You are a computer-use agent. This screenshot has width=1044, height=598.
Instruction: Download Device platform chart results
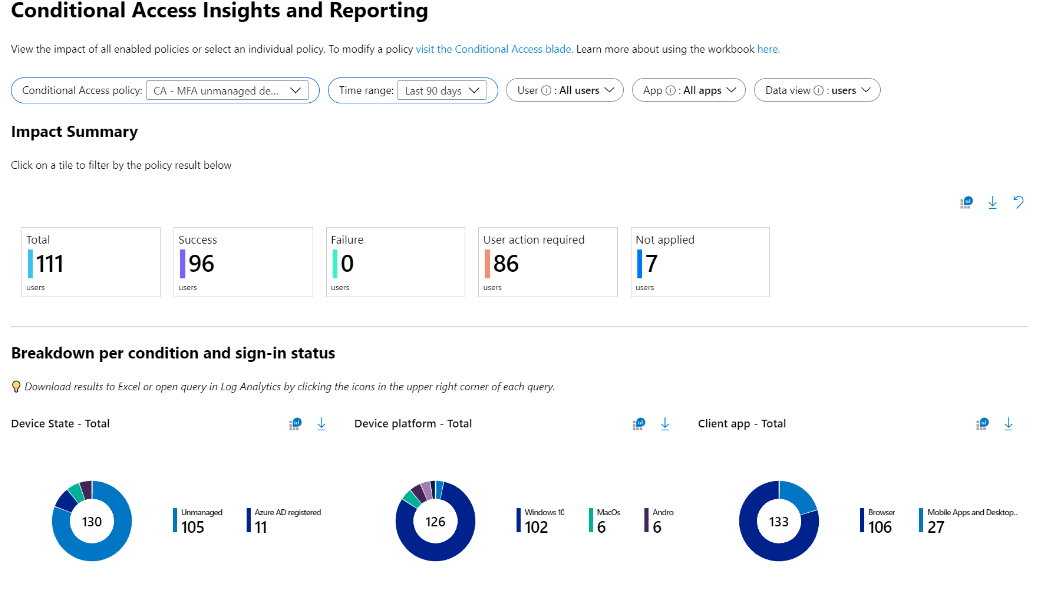pos(665,424)
